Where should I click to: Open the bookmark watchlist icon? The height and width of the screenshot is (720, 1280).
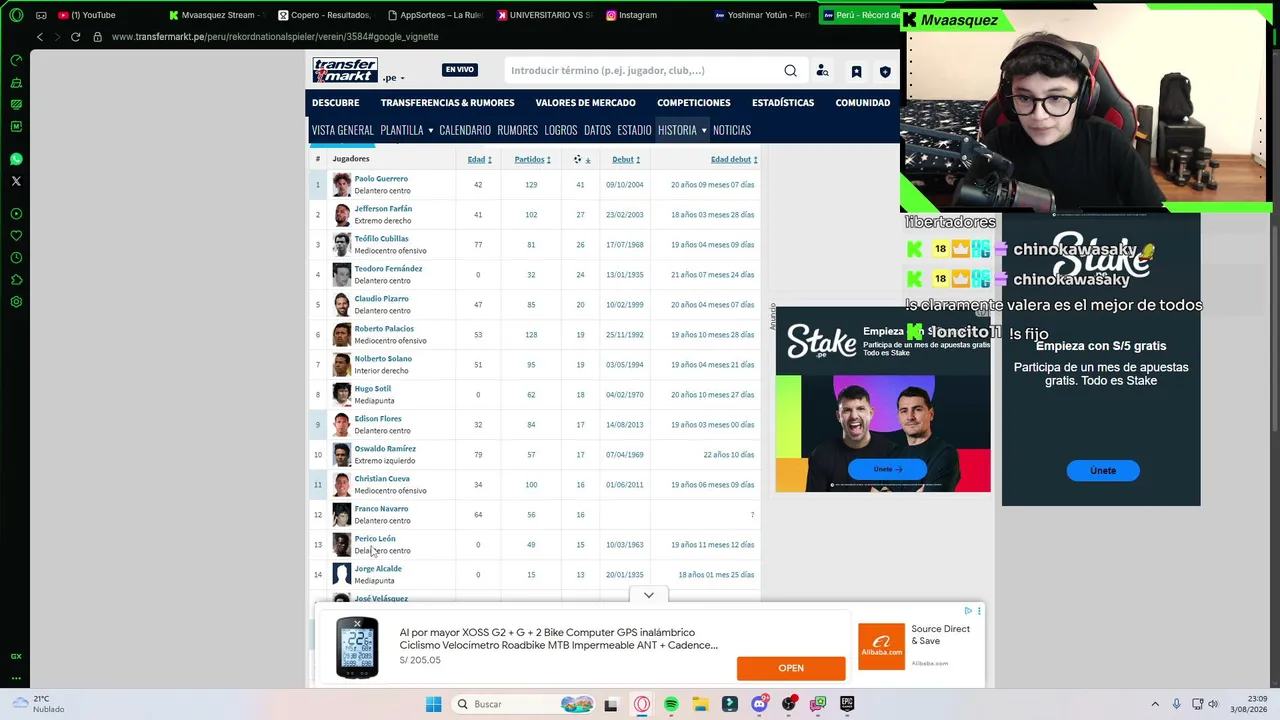click(x=856, y=72)
